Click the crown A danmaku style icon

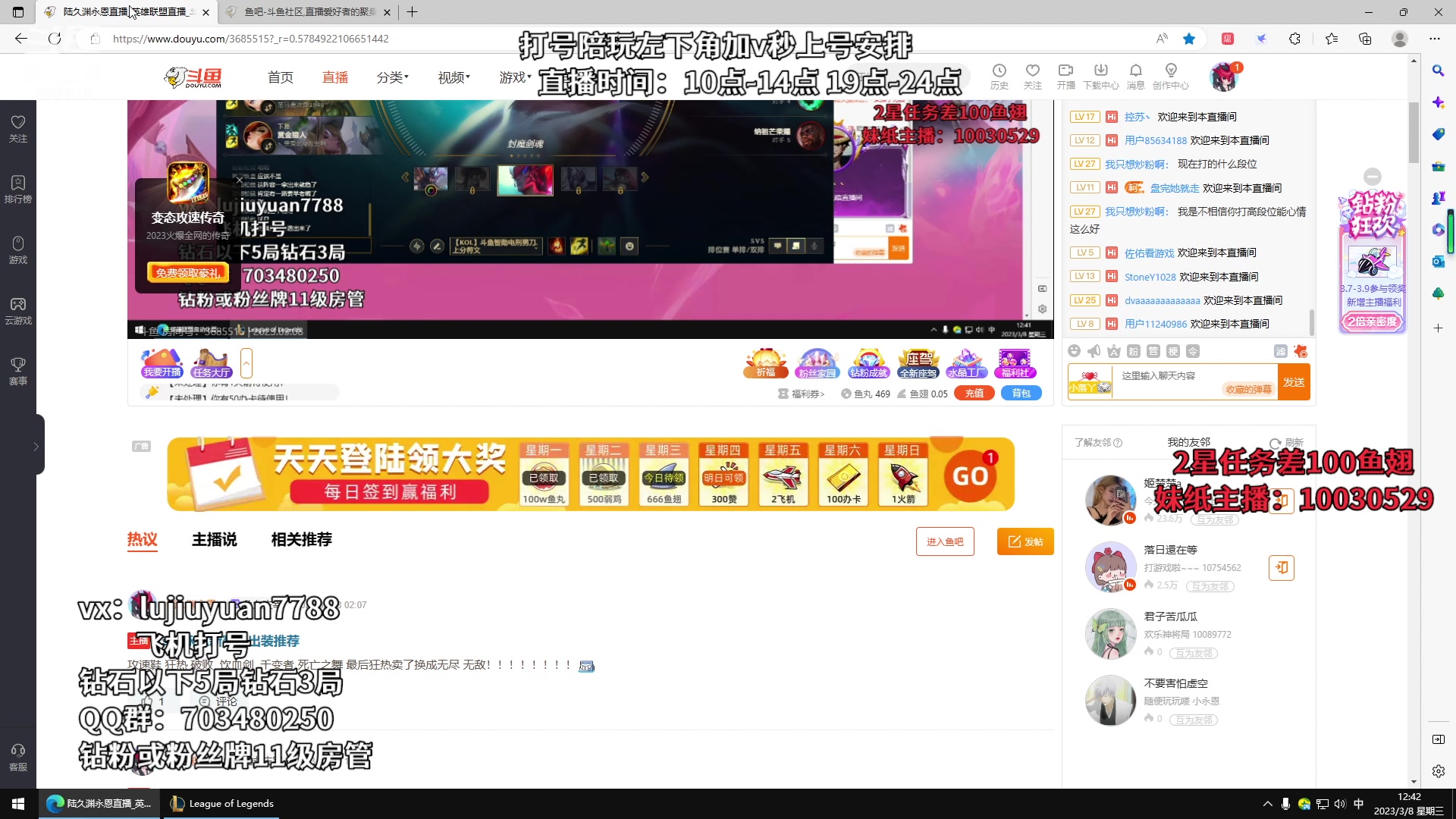pyautogui.click(x=1113, y=351)
